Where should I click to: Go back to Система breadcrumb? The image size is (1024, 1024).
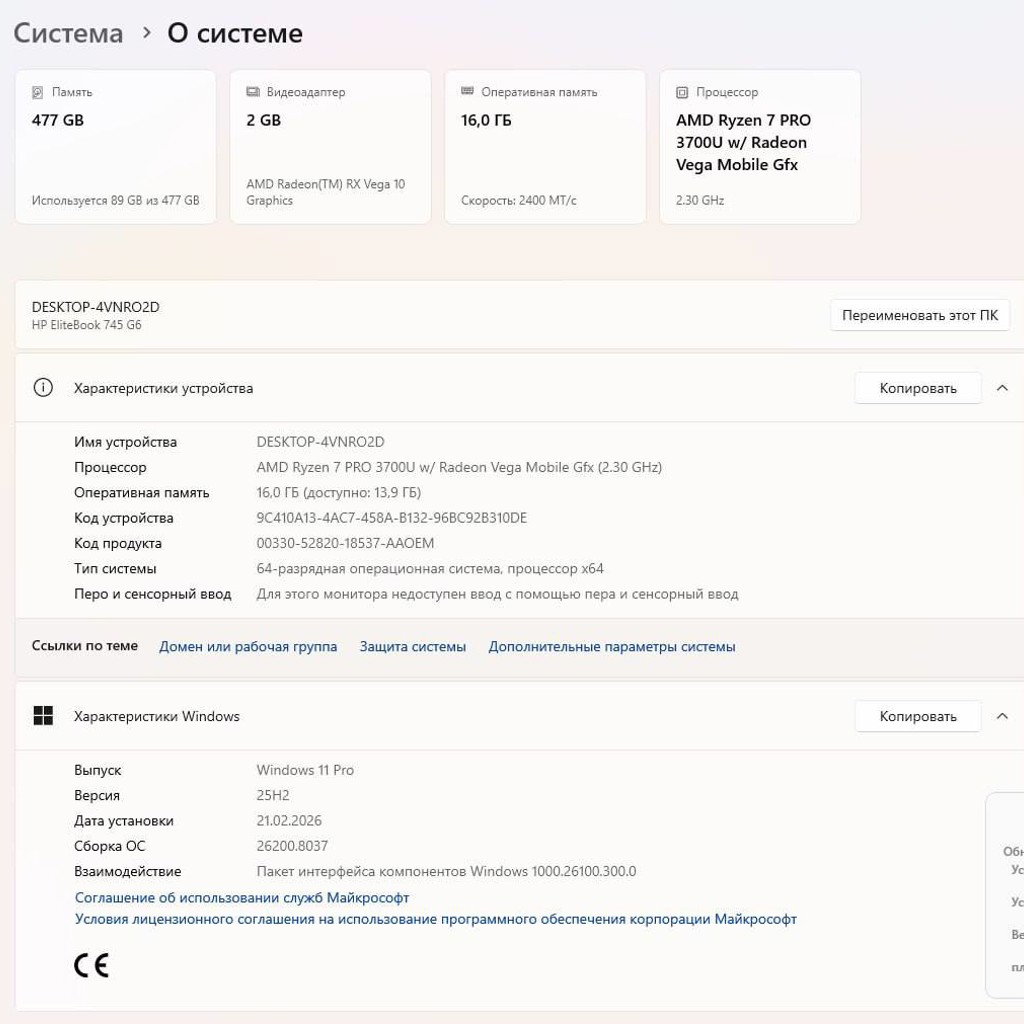point(69,33)
